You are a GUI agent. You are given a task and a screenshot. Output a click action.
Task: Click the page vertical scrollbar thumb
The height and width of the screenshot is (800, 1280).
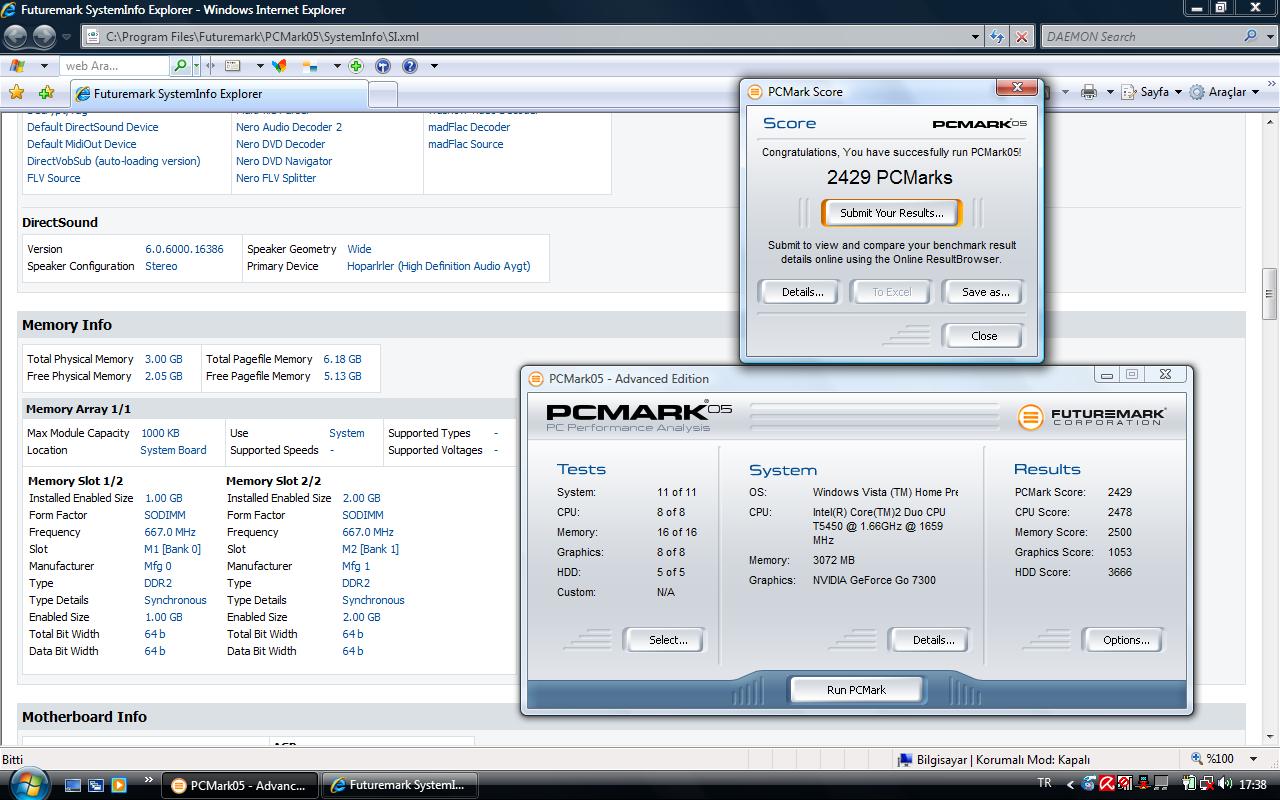pos(1270,293)
